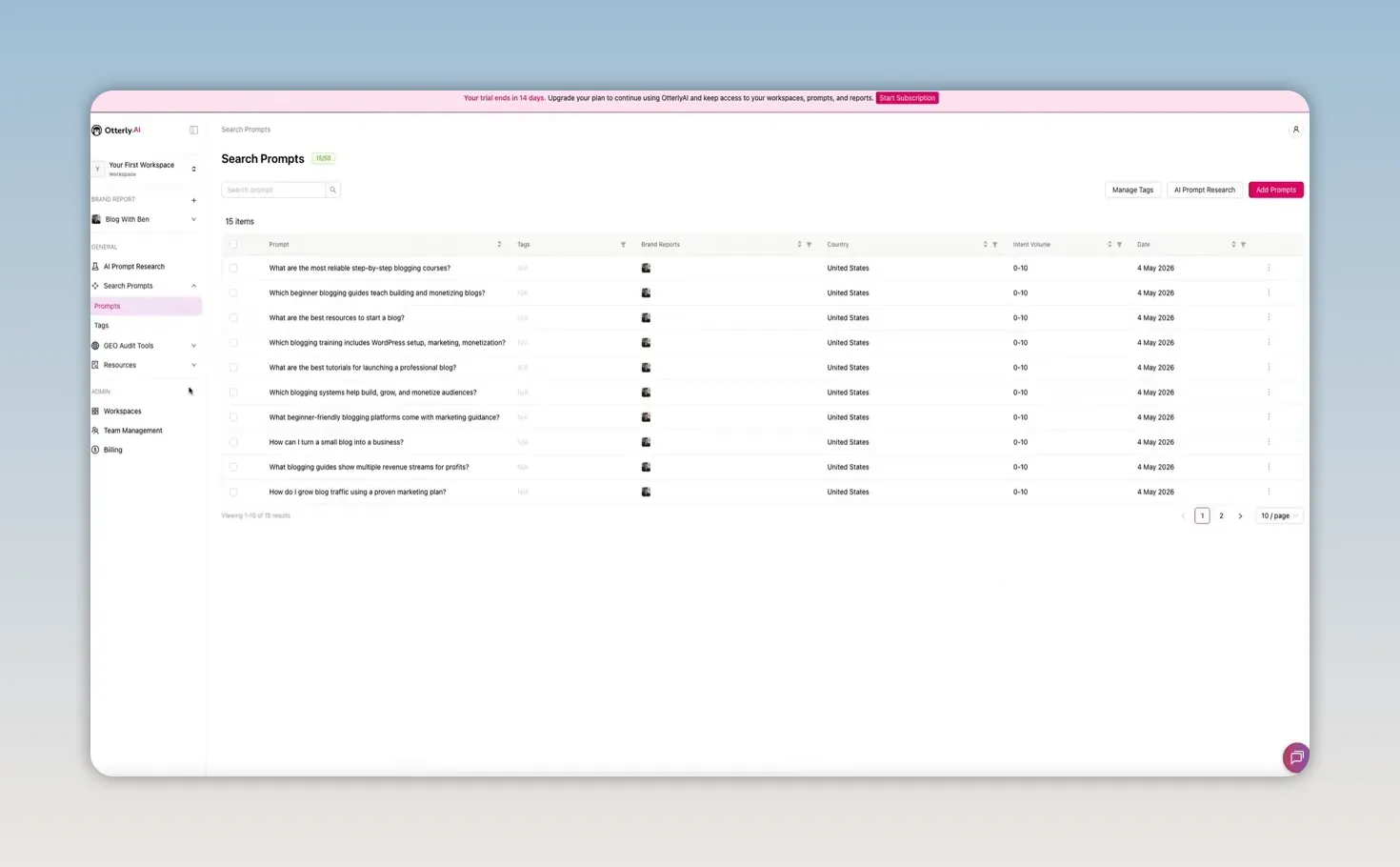
Task: Open the chat support bubble
Action: tap(1295, 757)
